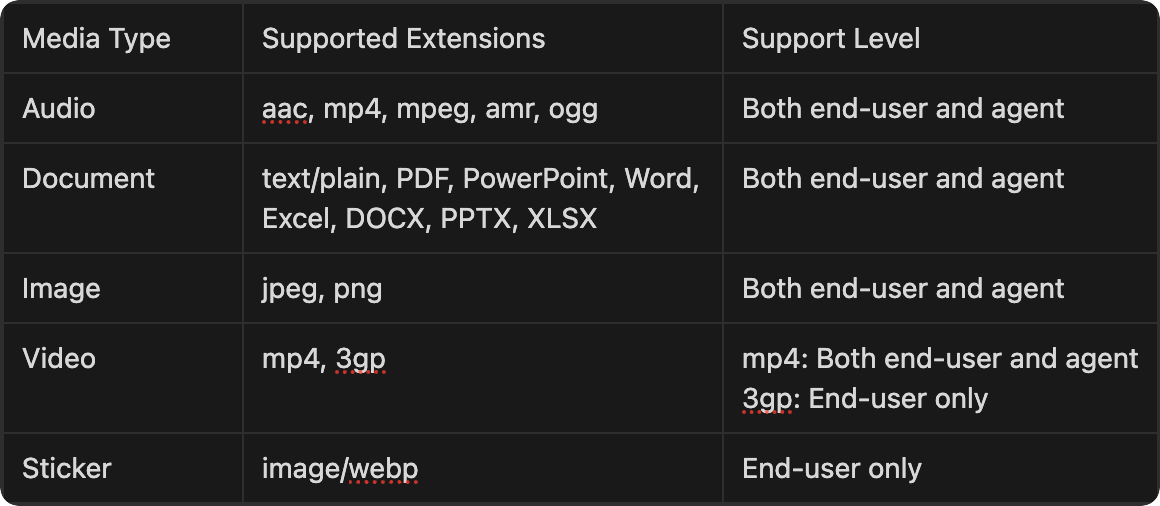Click the mp4 support level line for Video
This screenshot has width=1160, height=506.
[939, 359]
